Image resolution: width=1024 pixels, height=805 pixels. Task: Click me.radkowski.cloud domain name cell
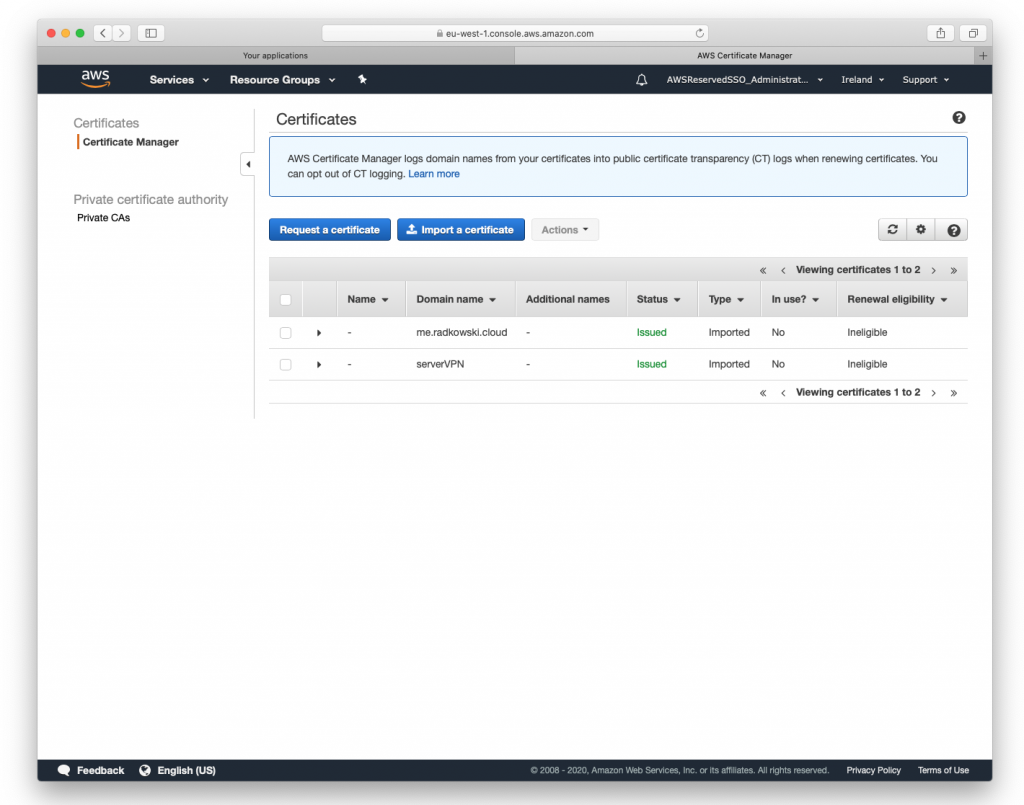(462, 332)
